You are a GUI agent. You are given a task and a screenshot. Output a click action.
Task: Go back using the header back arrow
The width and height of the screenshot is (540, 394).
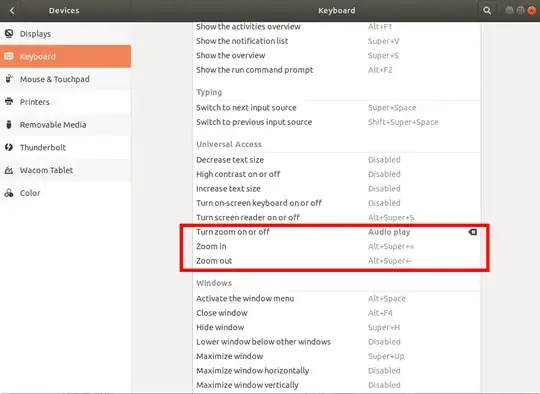(12, 11)
